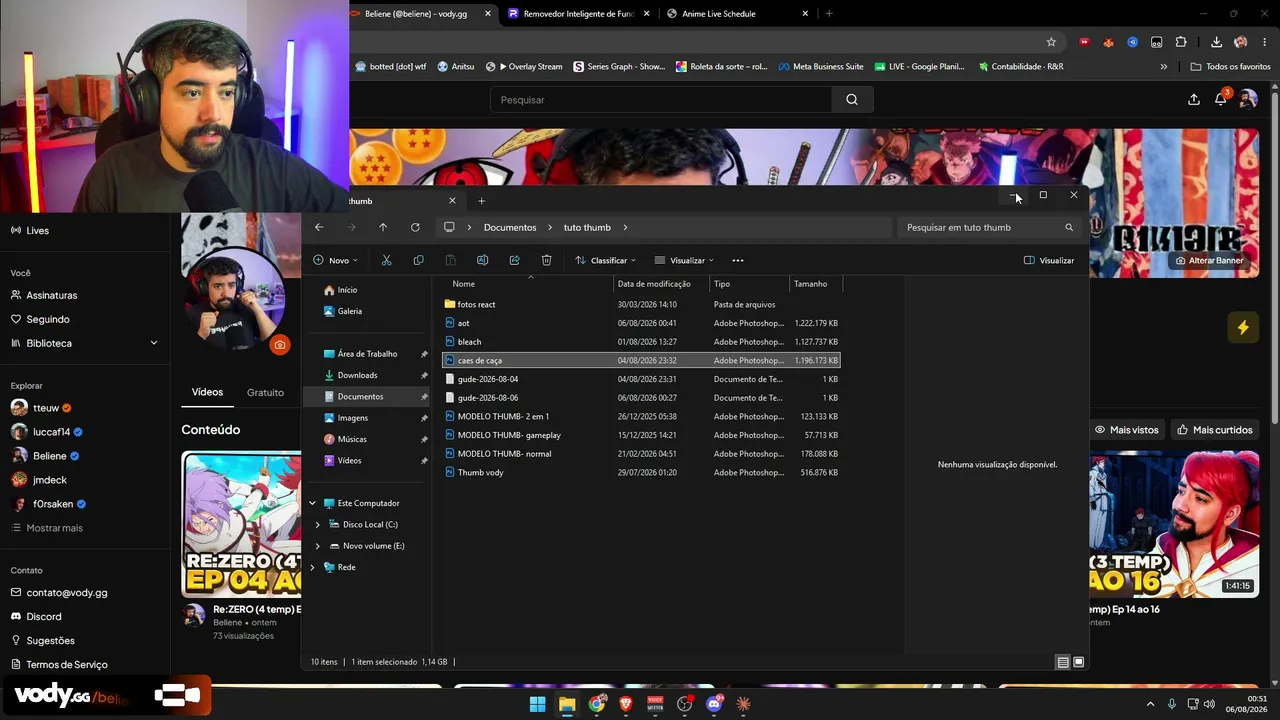Go back in File Explorer navigation

pos(319,227)
